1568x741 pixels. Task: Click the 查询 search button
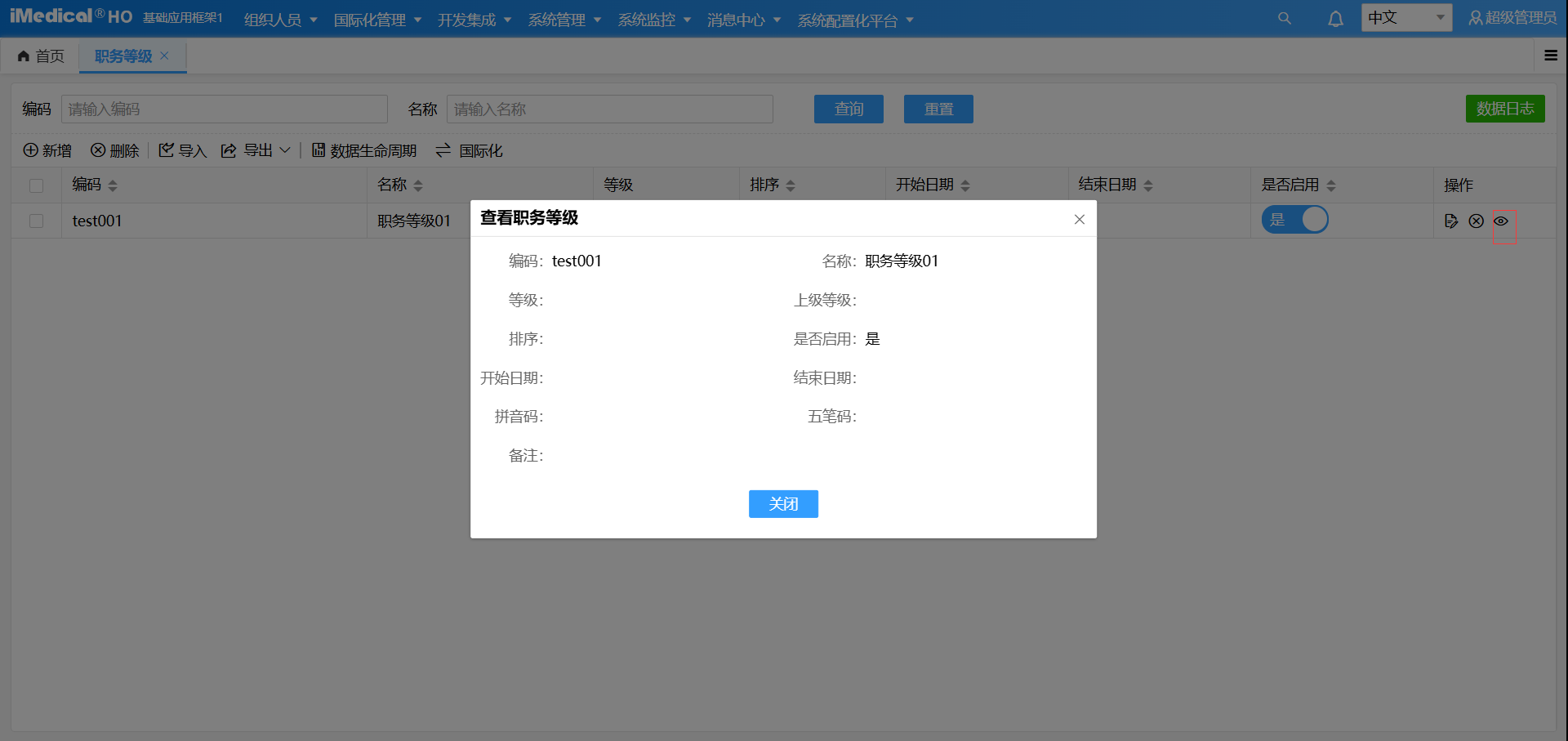point(849,109)
